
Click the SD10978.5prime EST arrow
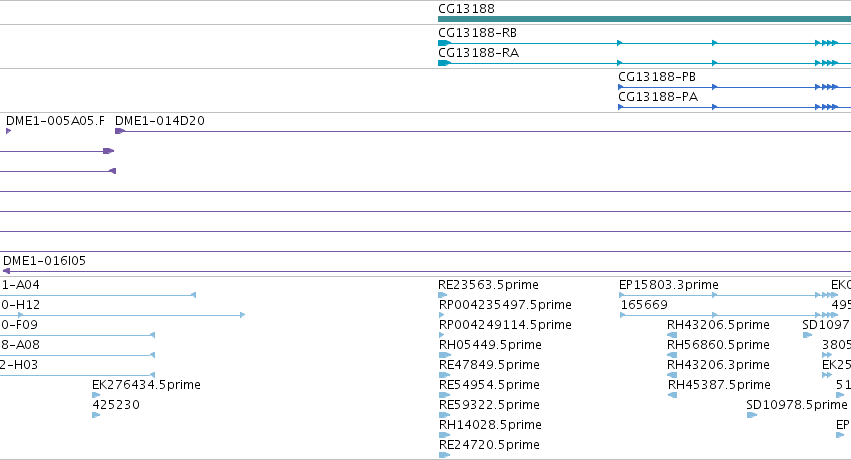752,415
